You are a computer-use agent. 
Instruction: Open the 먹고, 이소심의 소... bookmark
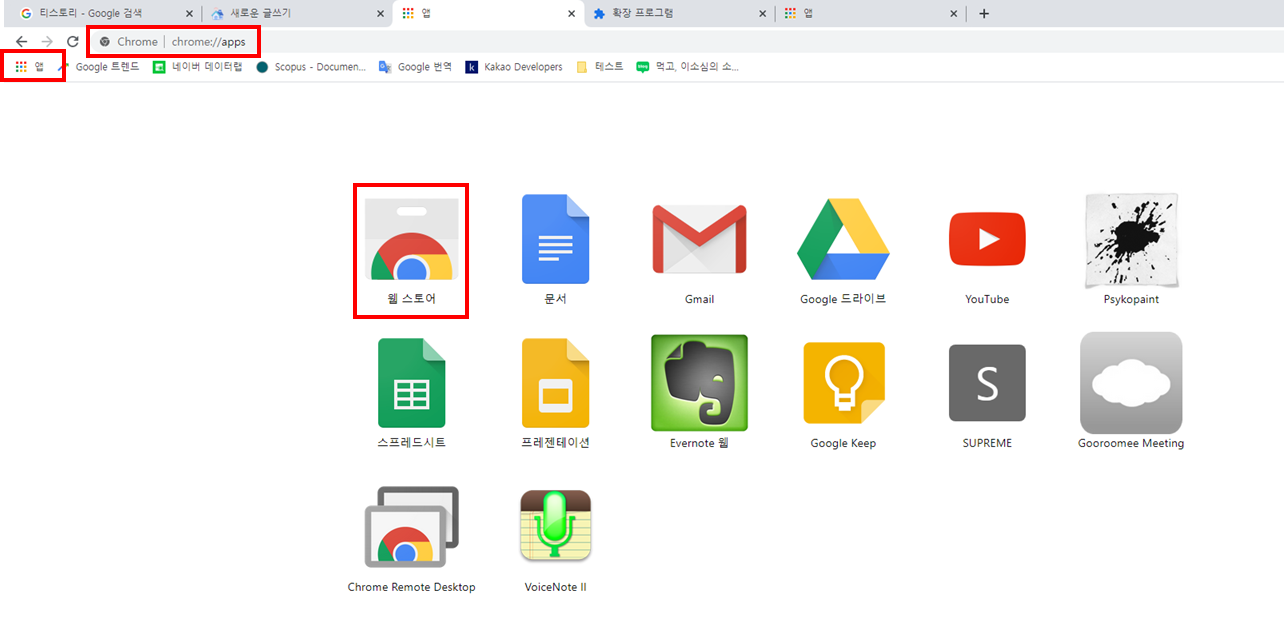(688, 67)
